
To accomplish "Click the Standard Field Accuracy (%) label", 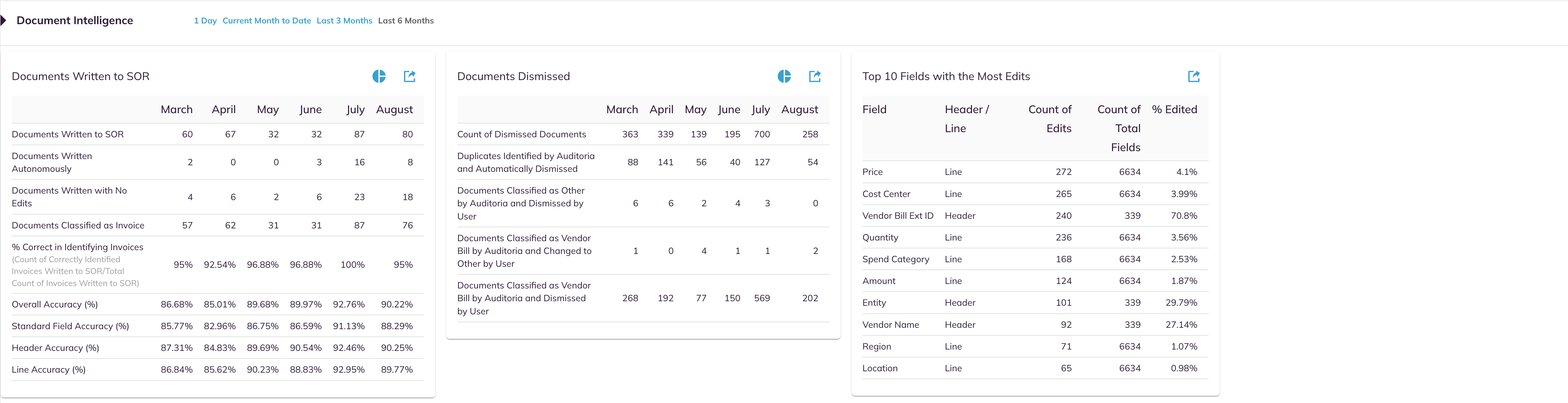I will click(71, 326).
